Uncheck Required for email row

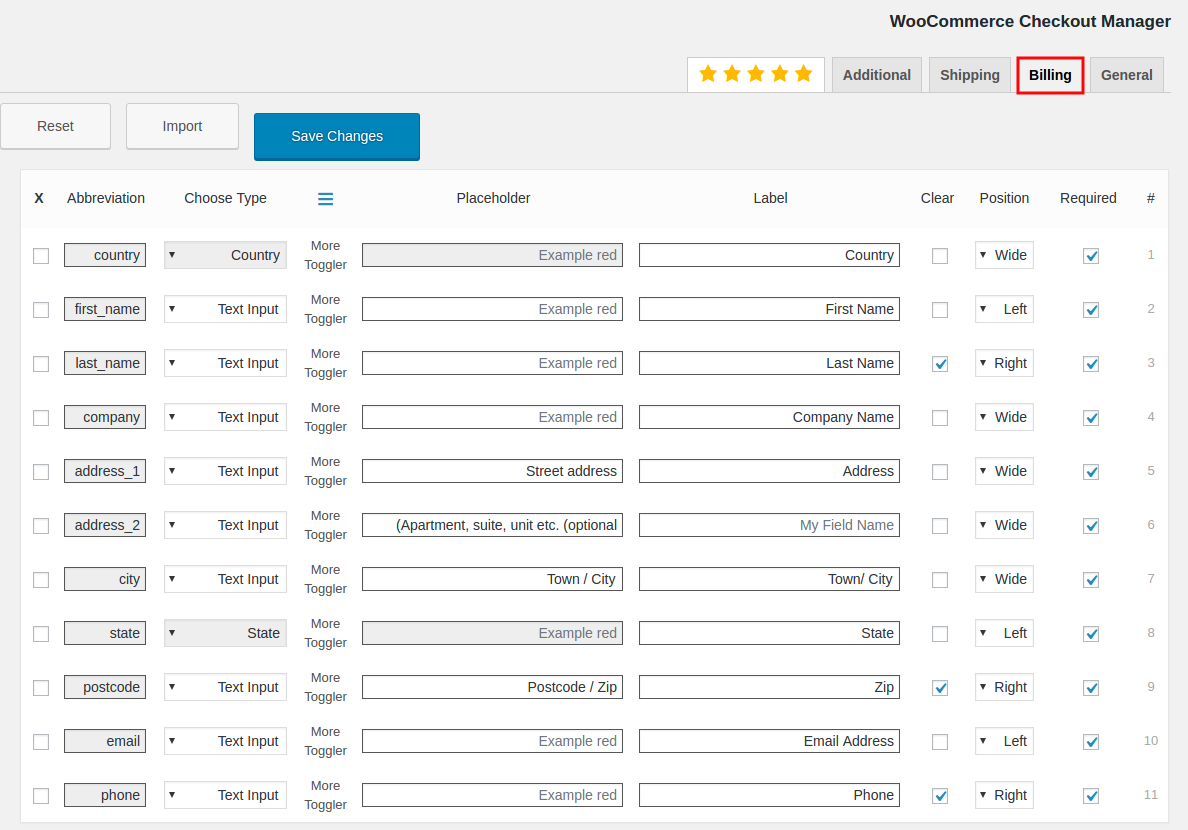(1091, 742)
